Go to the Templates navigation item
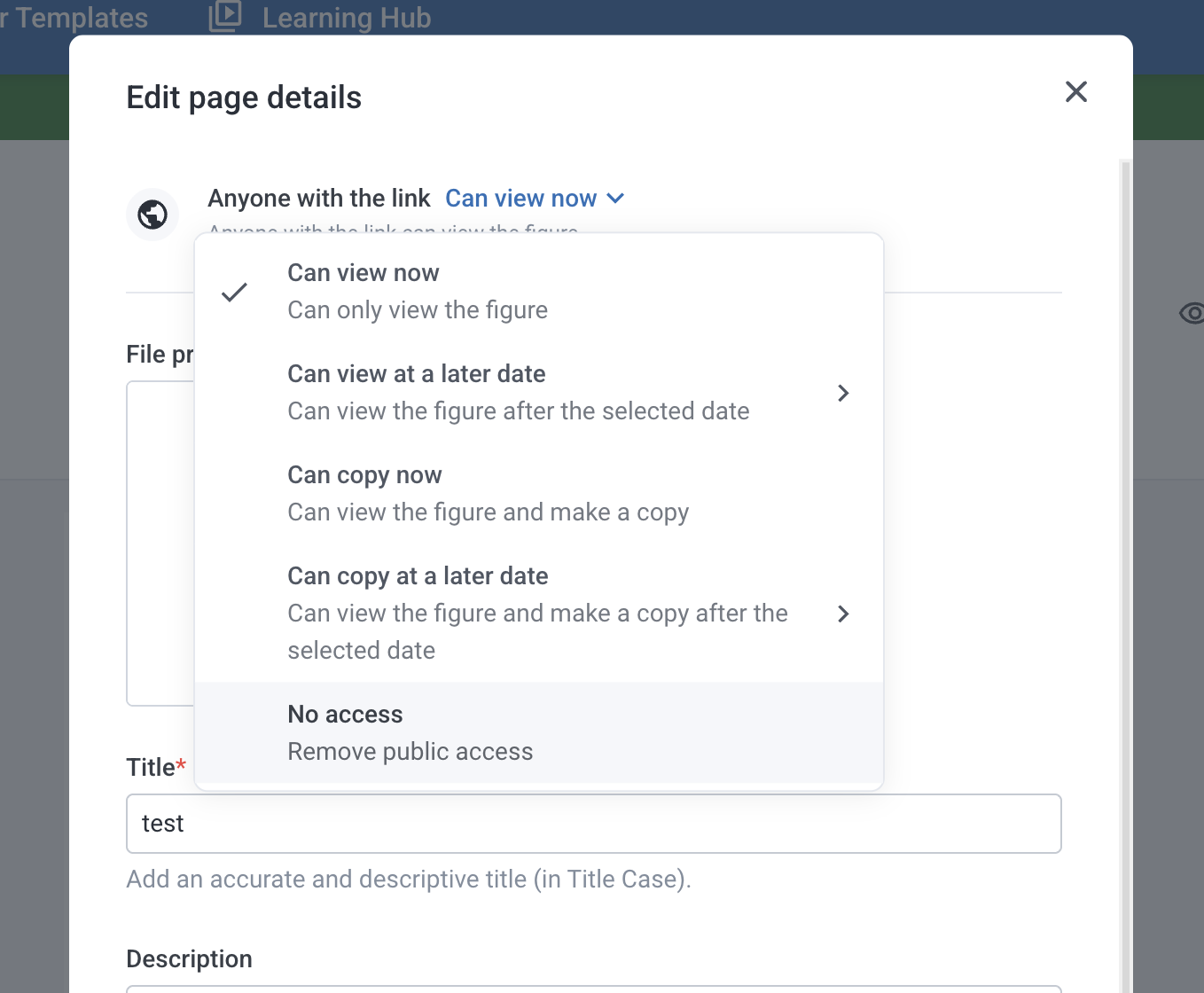Image resolution: width=1204 pixels, height=993 pixels. (80, 18)
